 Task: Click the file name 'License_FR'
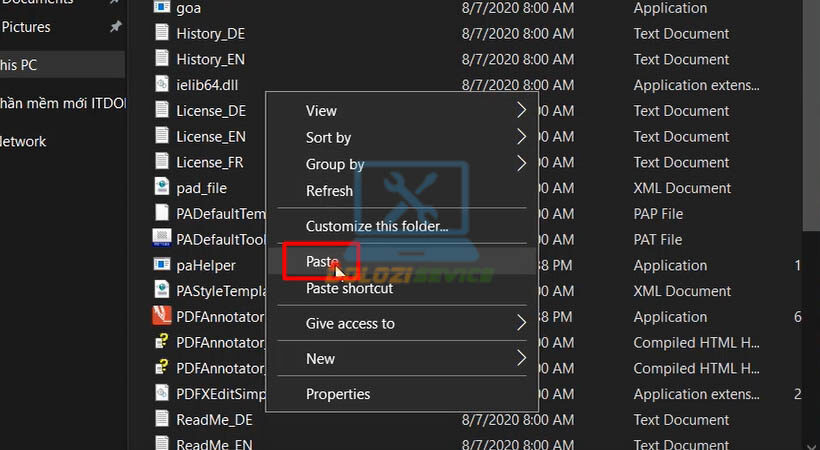click(x=210, y=162)
